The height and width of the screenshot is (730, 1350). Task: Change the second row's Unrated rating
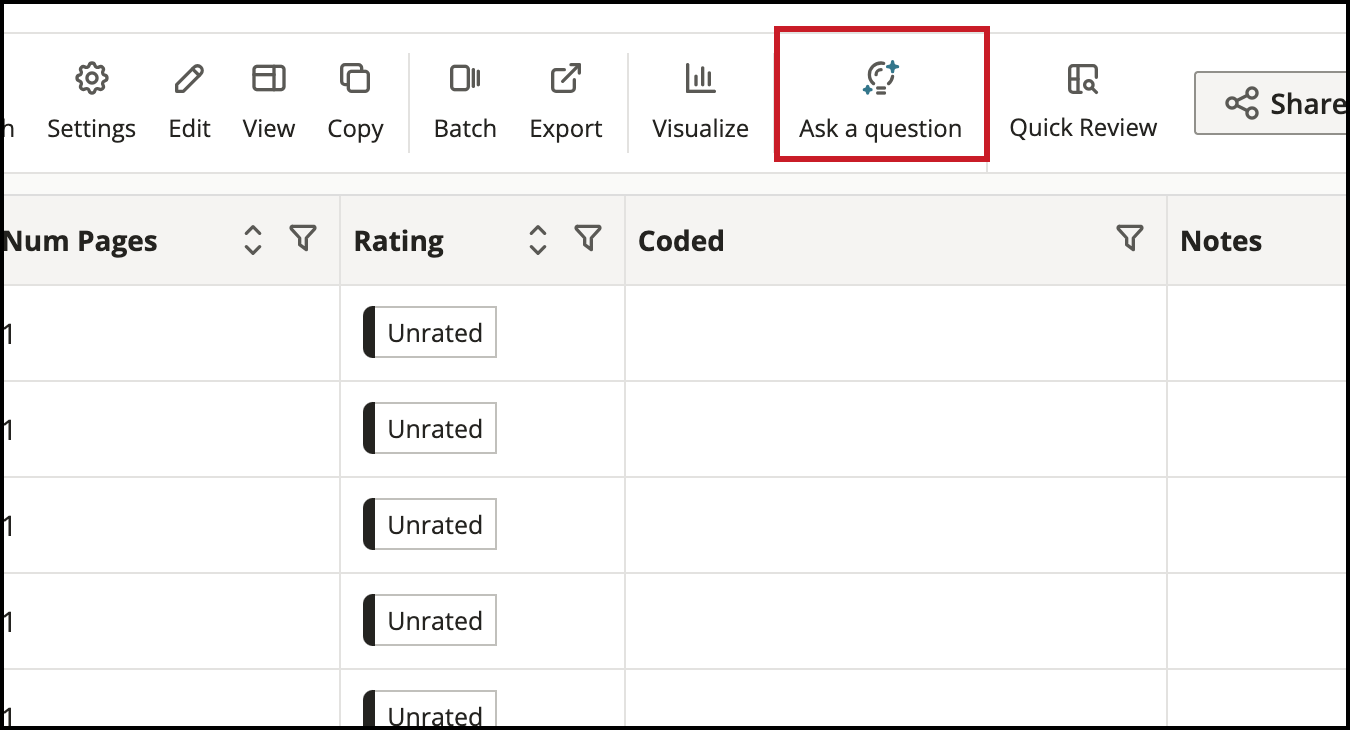[x=430, y=429]
